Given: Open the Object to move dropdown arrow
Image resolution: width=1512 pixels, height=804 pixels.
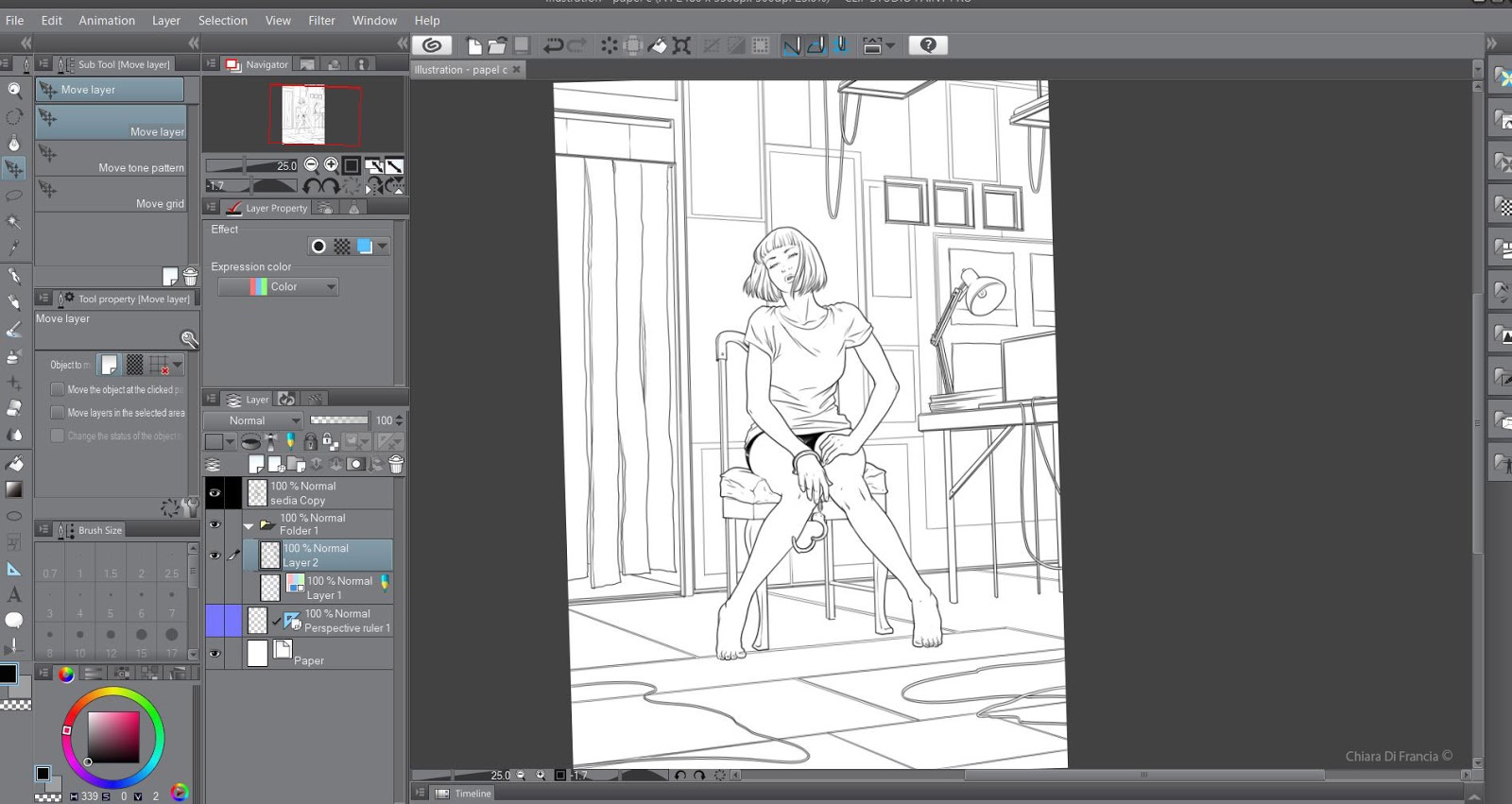Looking at the screenshot, I should [x=178, y=365].
